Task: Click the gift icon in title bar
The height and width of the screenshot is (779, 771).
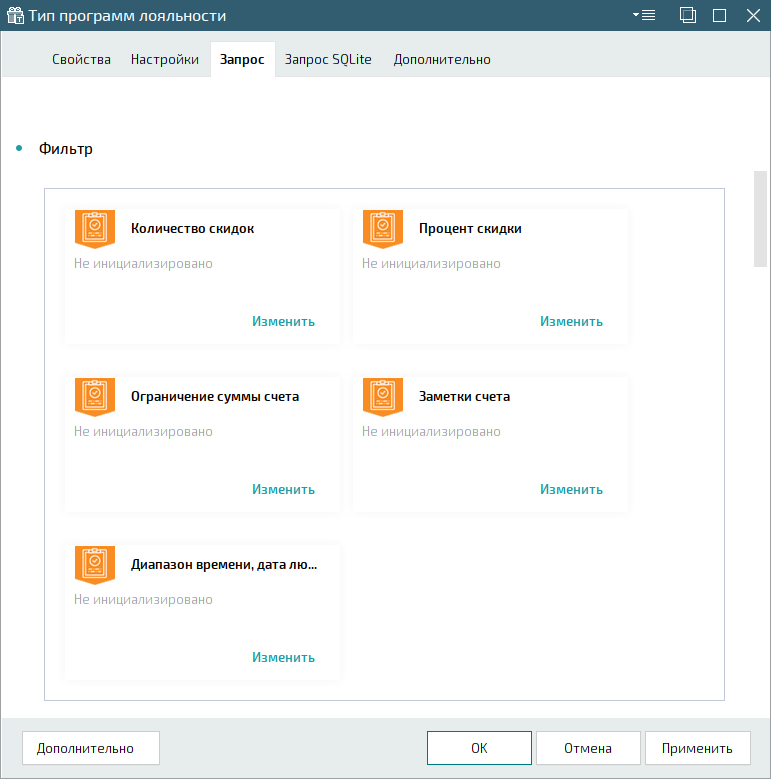Action: click(15, 15)
